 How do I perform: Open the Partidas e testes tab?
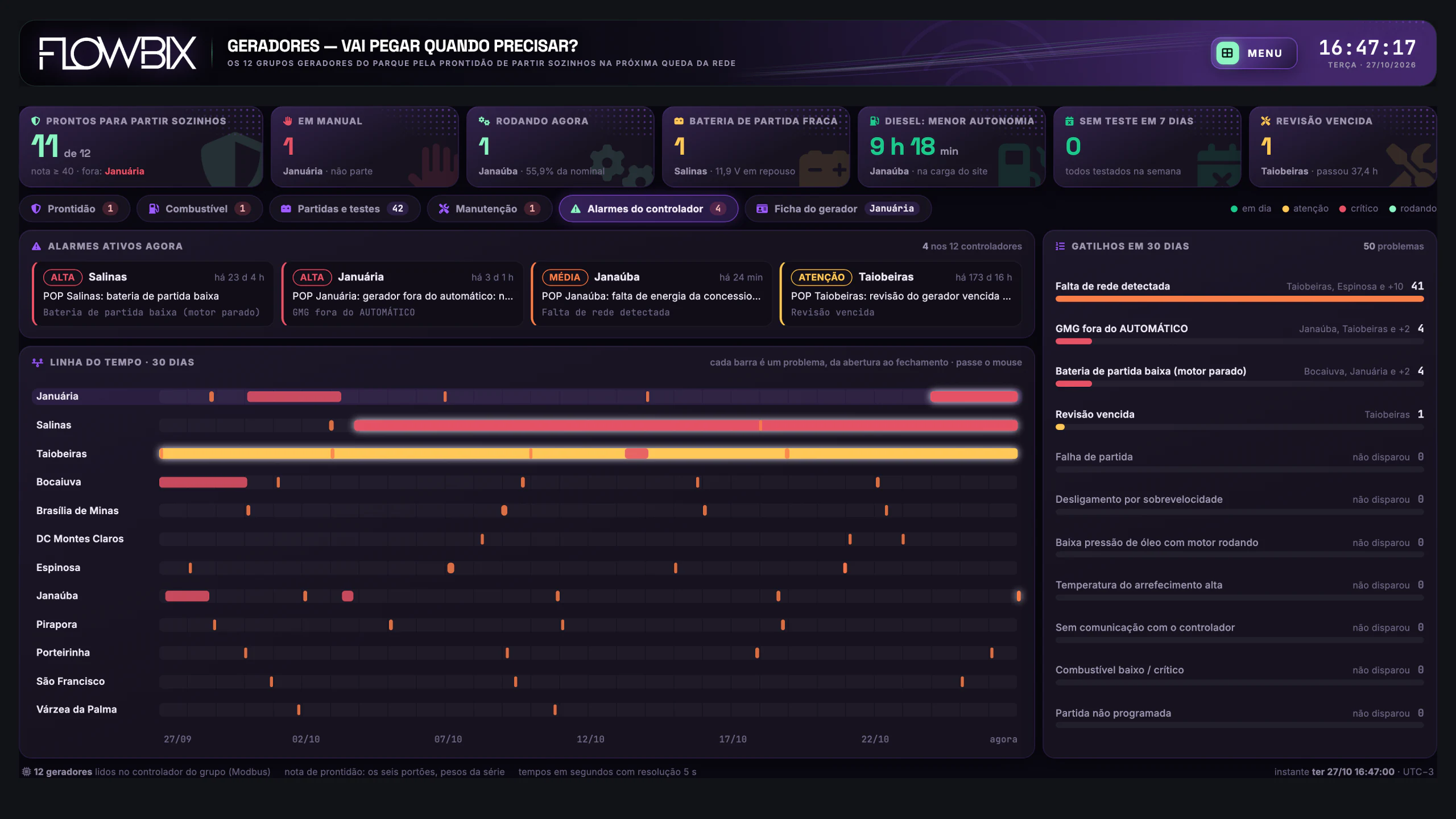345,209
